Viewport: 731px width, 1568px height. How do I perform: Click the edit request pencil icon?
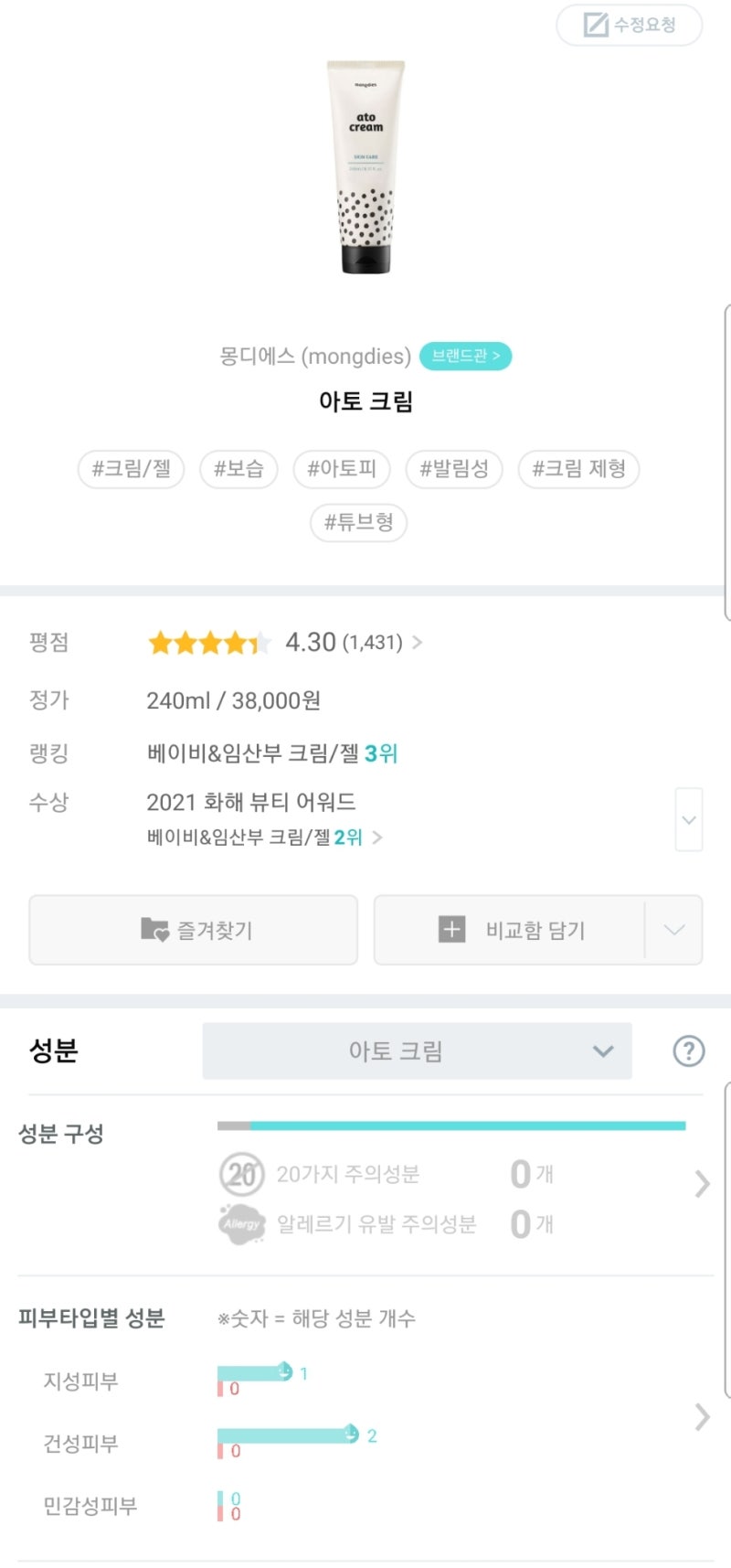coord(596,25)
